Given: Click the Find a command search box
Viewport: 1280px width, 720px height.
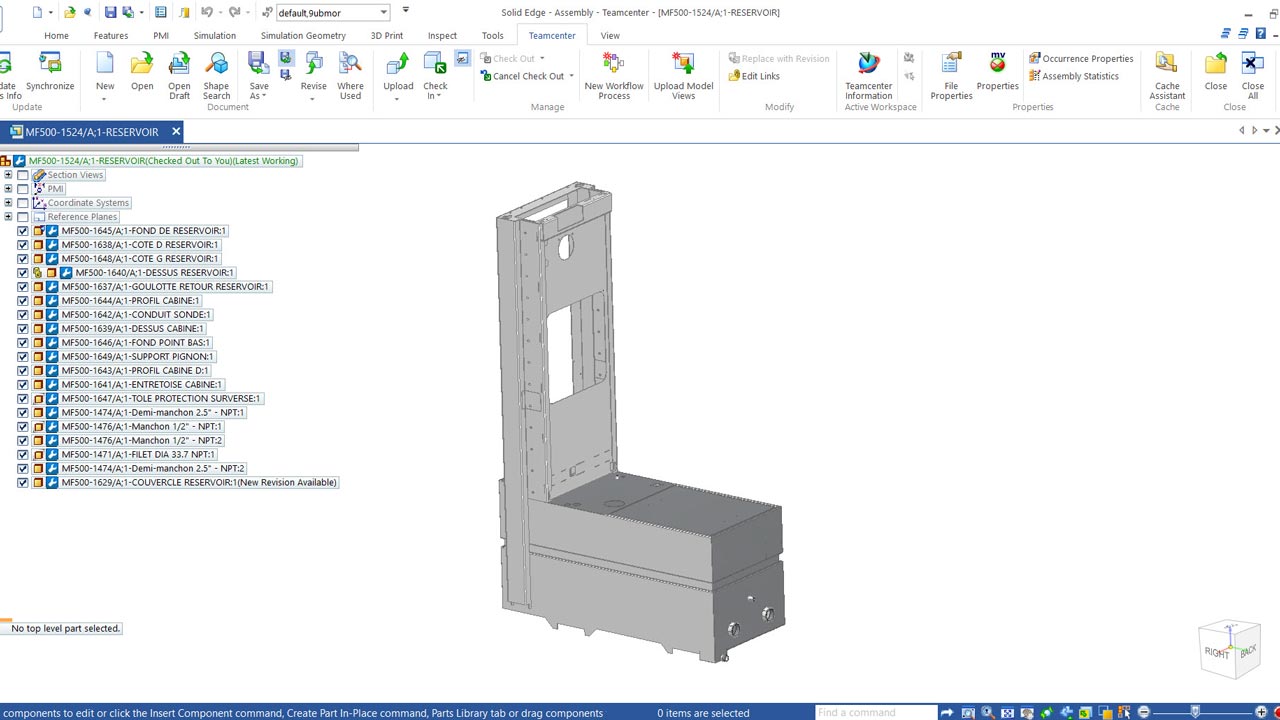Looking at the screenshot, I should 875,713.
